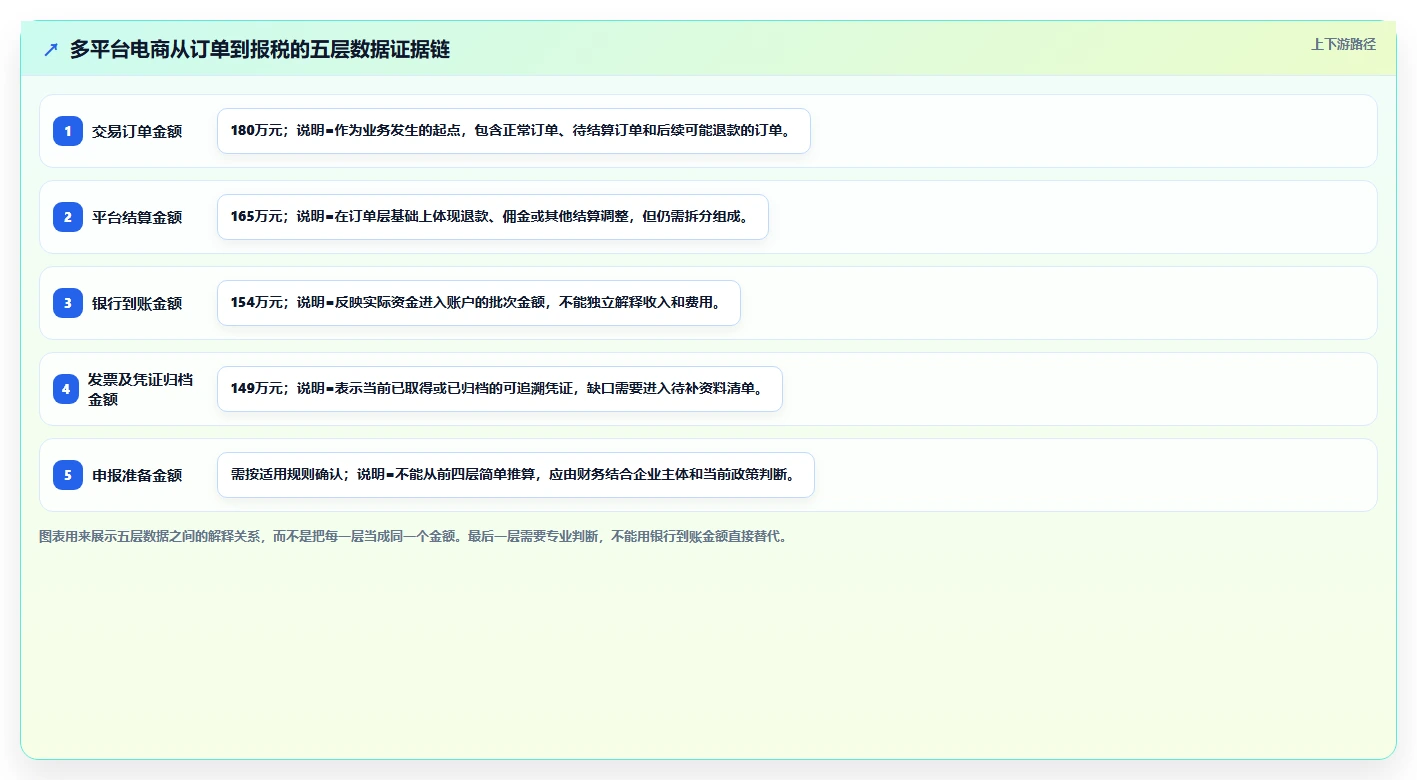Viewport: 1417px width, 780px height.
Task: Click the 发票及凭证归档金额 label
Action: 141,389
